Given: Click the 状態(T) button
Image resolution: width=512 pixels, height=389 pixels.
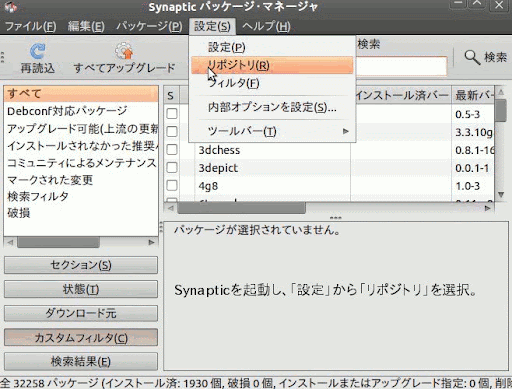Looking at the screenshot, I should (81, 289).
